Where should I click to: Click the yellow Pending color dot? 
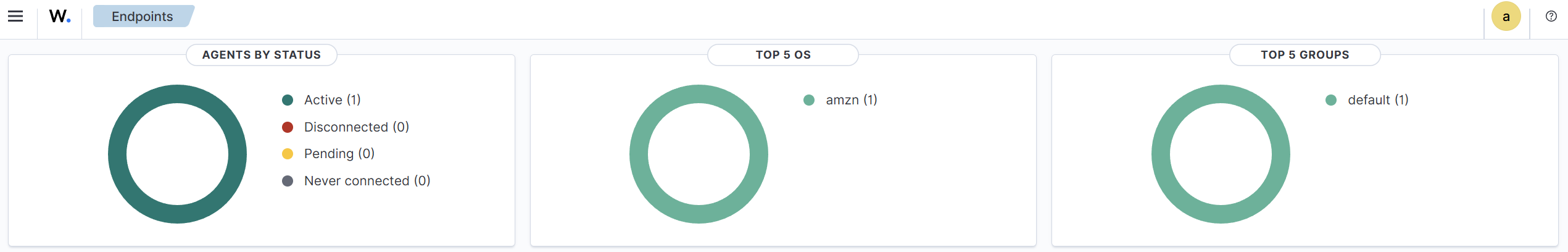click(288, 154)
